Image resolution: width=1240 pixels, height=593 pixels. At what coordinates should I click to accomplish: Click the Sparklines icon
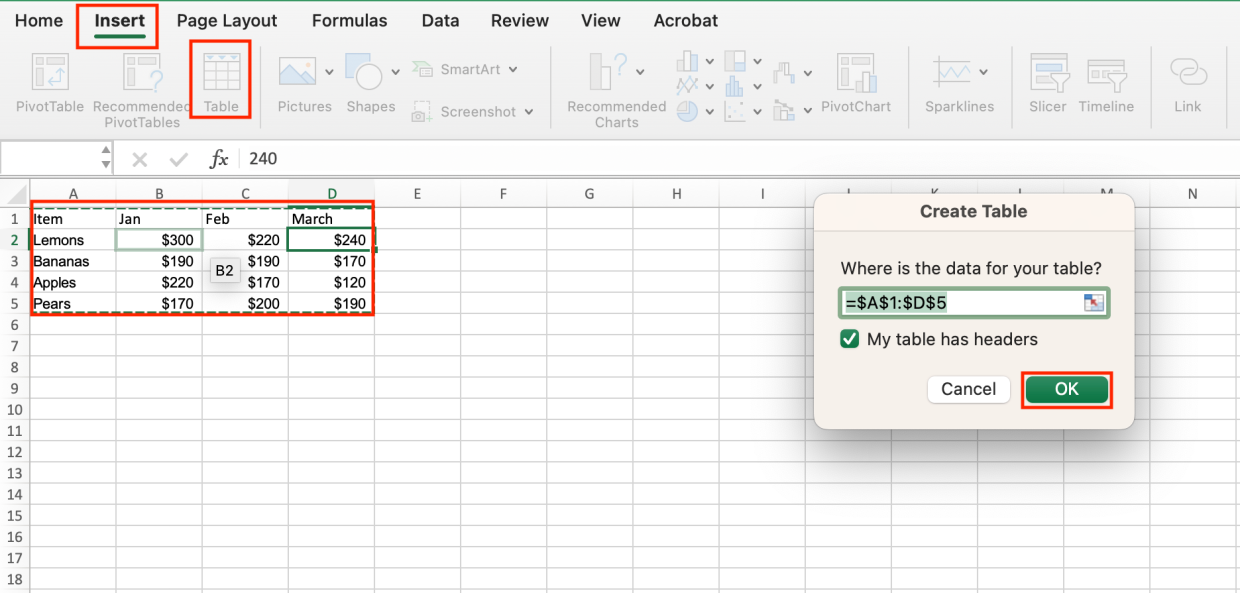click(951, 72)
